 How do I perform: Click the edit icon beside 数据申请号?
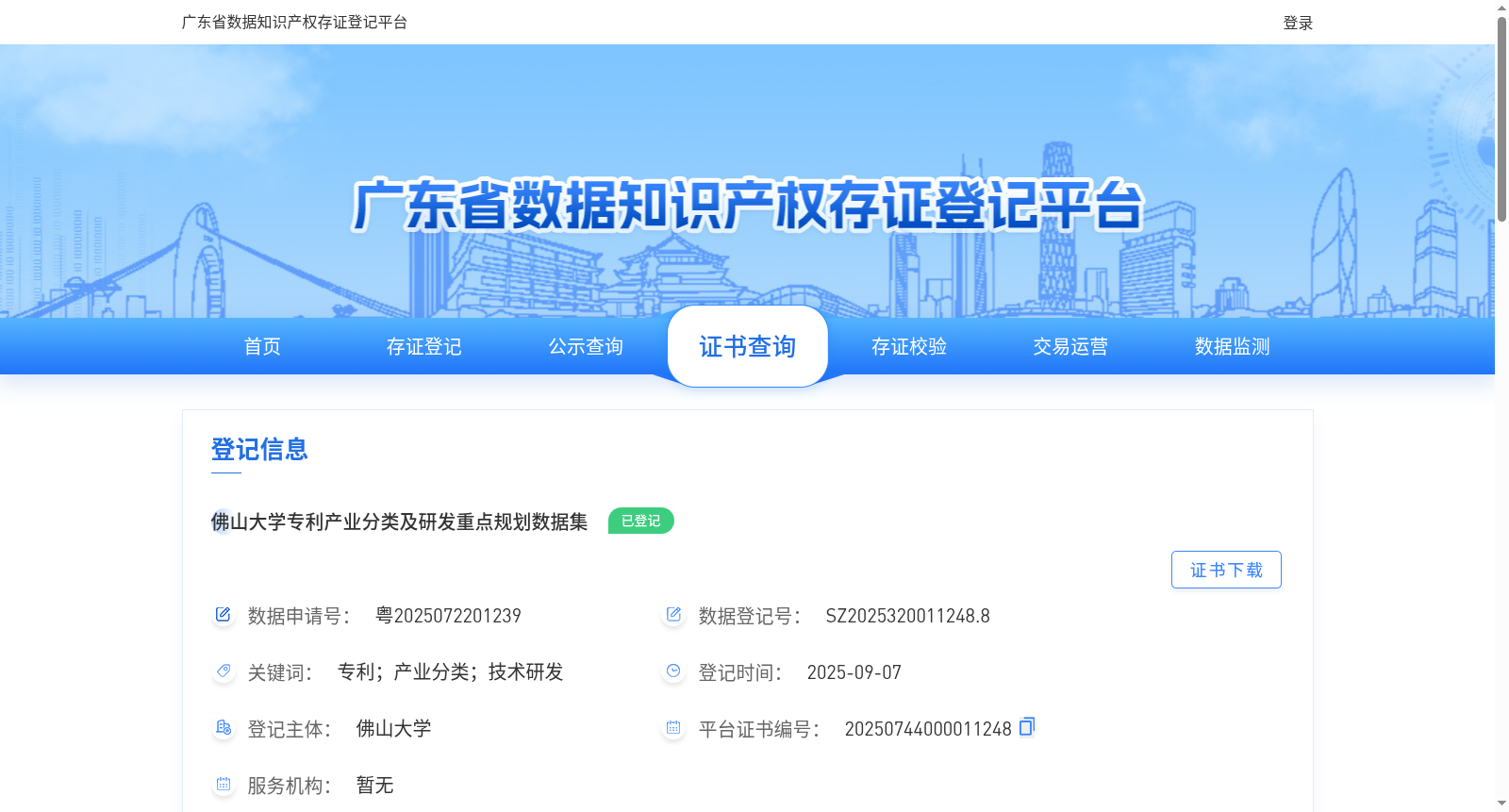223,615
